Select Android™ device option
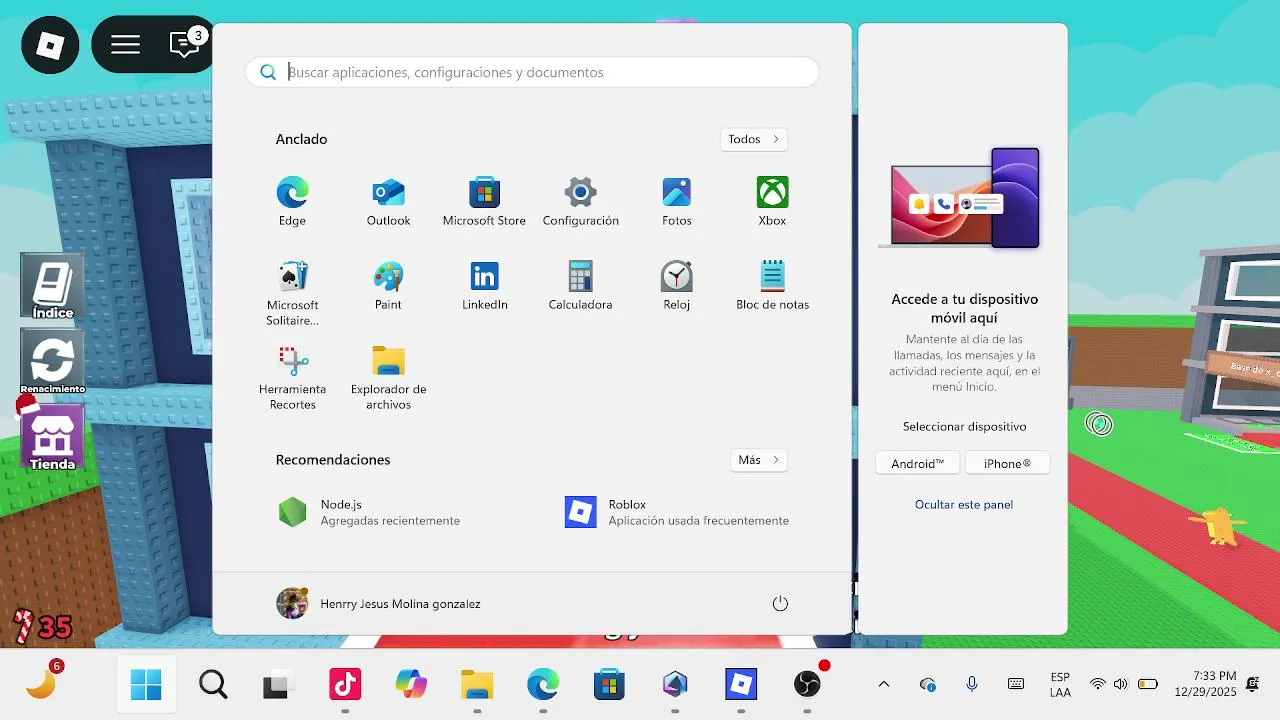 pyautogui.click(x=917, y=463)
